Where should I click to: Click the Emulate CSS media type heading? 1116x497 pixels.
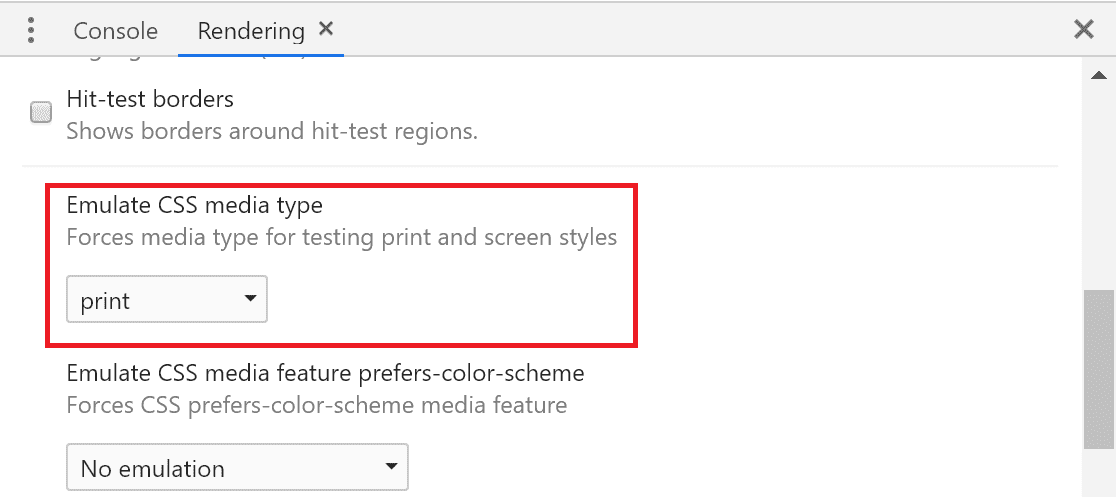tap(194, 206)
